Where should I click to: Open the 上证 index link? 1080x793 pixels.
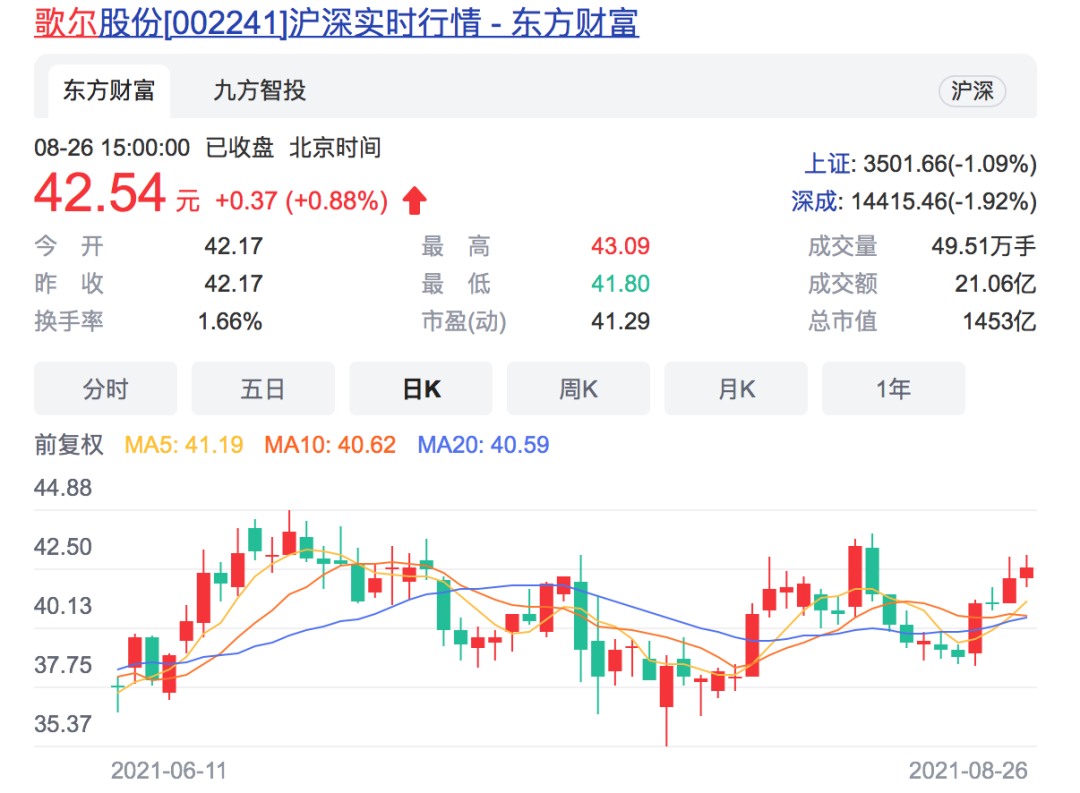pyautogui.click(x=826, y=164)
